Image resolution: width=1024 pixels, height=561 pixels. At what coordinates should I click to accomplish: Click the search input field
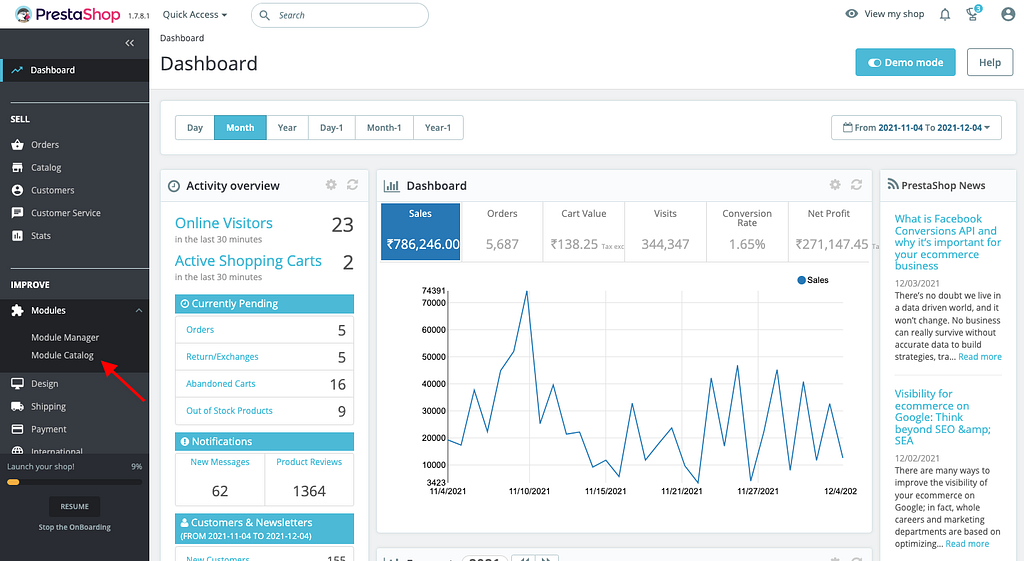340,15
